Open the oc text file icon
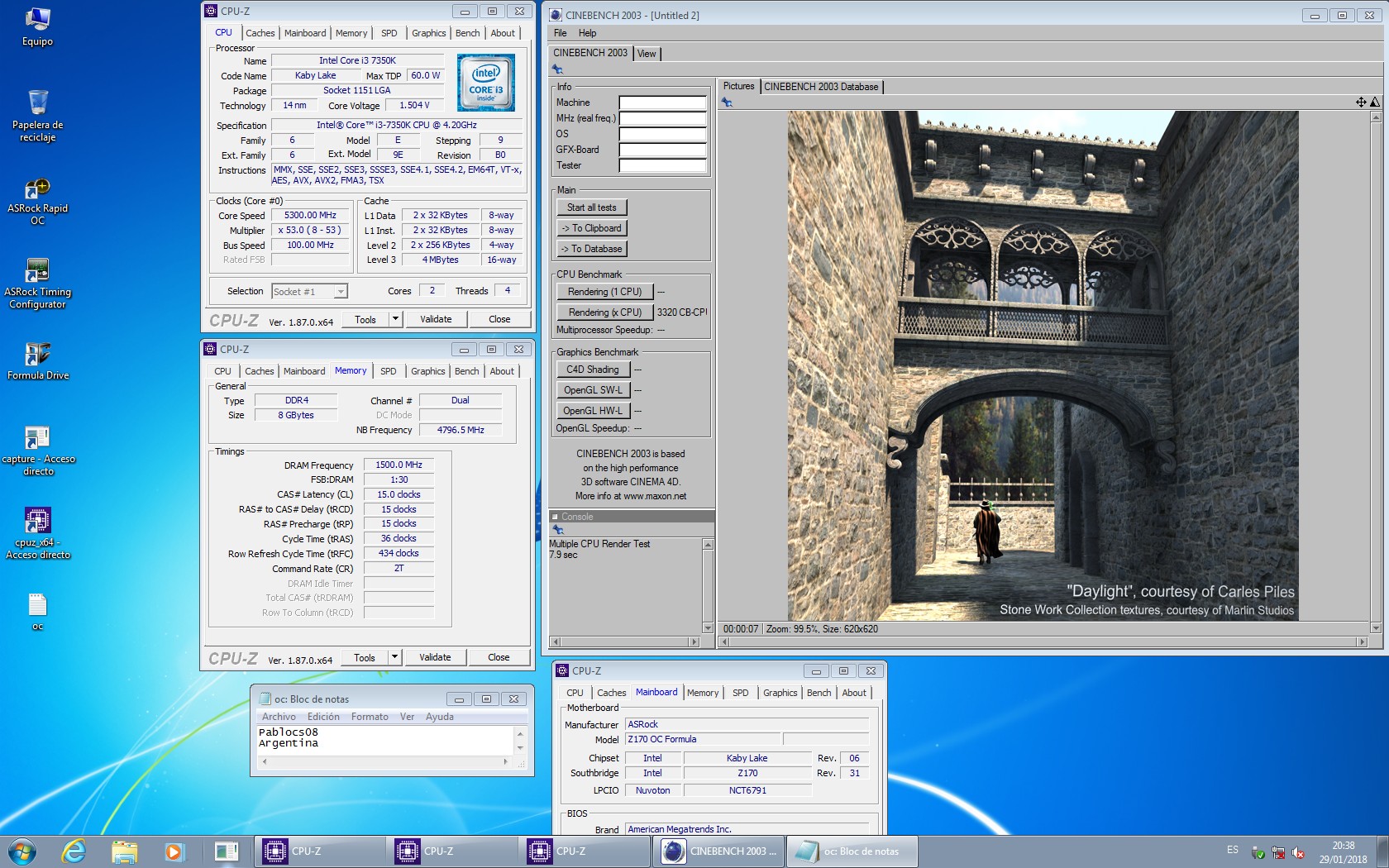Image resolution: width=1389 pixels, height=868 pixels. pyautogui.click(x=37, y=612)
